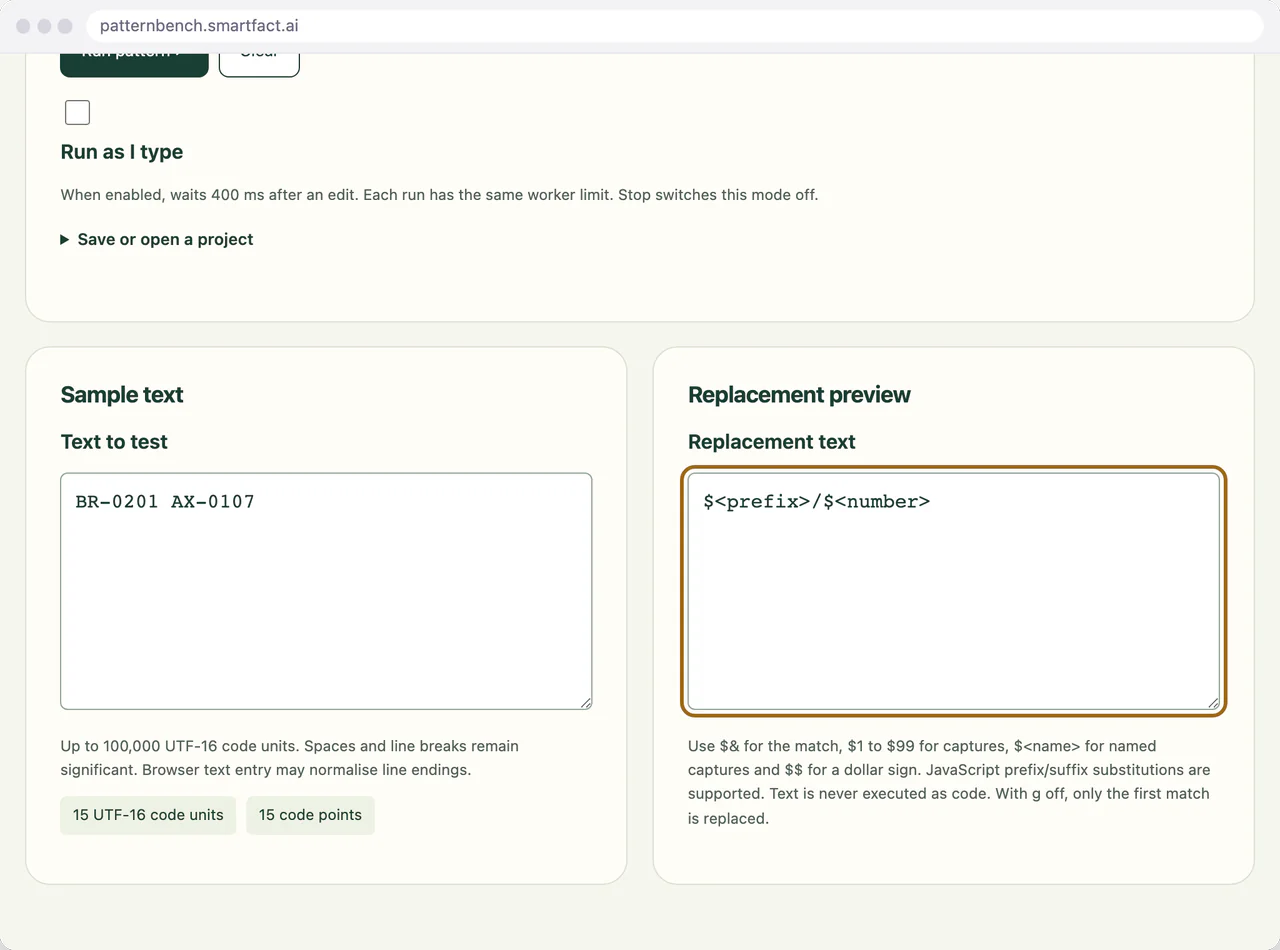Click the green maximize window button
This screenshot has height=950, width=1280.
pos(66,26)
